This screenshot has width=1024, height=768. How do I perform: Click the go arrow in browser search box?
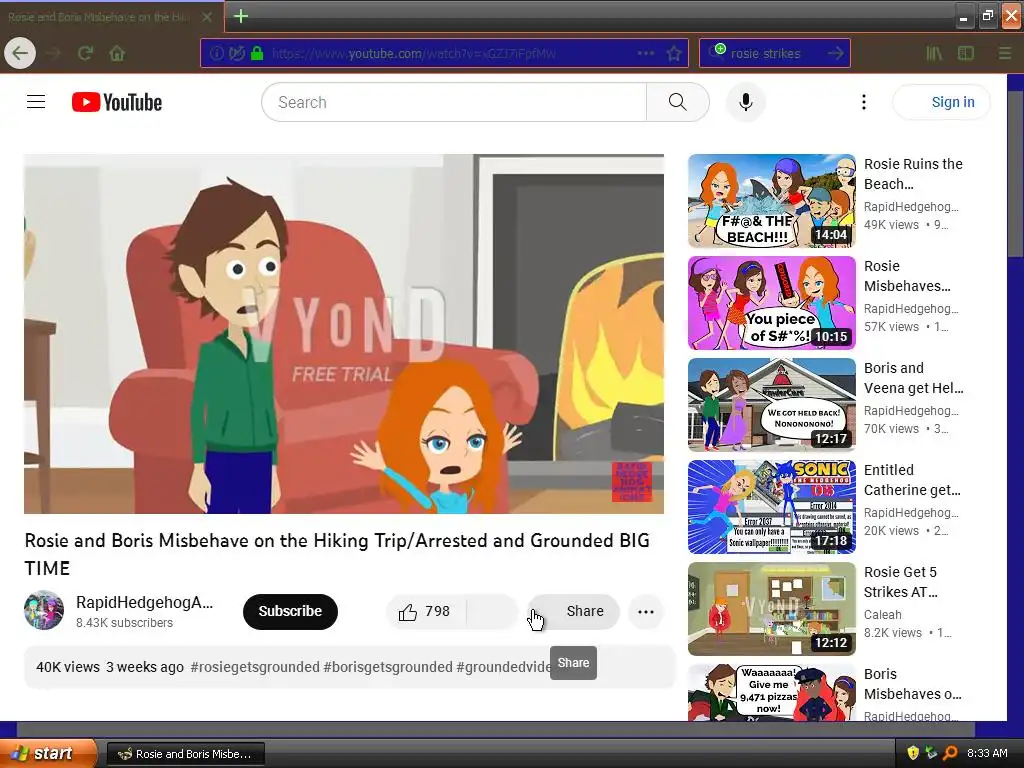point(836,53)
